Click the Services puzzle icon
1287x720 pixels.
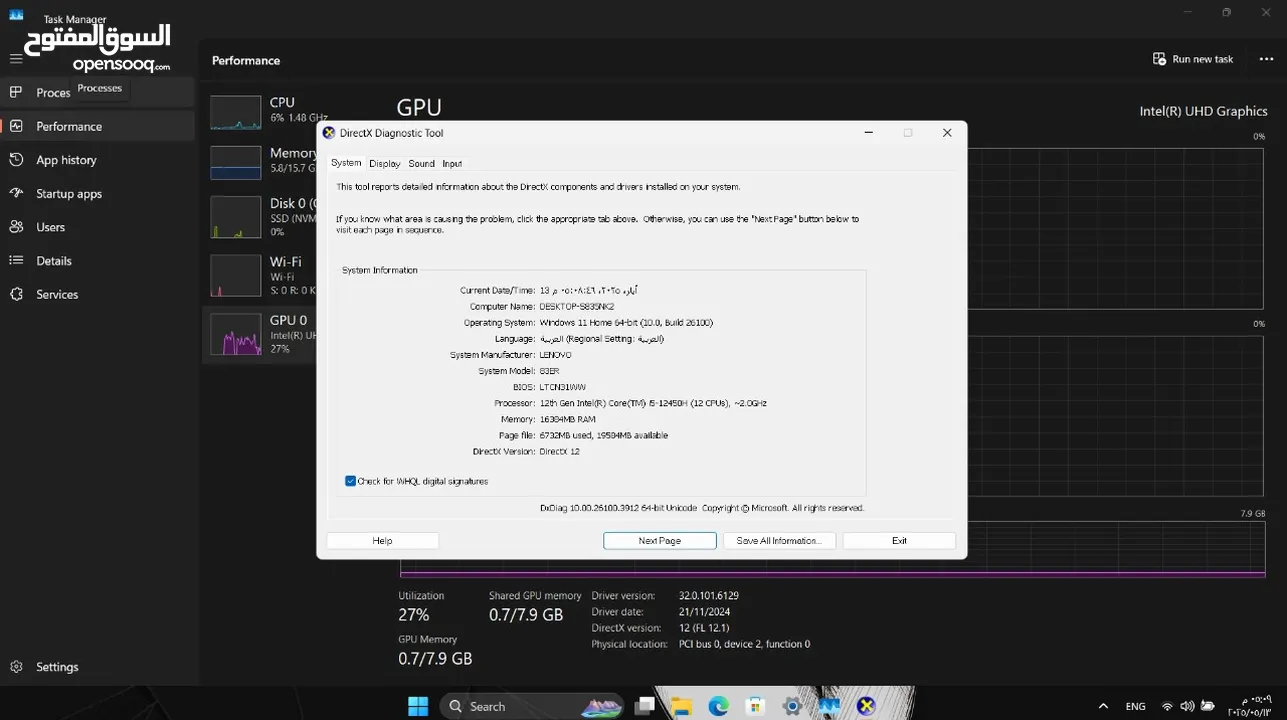pyautogui.click(x=16, y=294)
